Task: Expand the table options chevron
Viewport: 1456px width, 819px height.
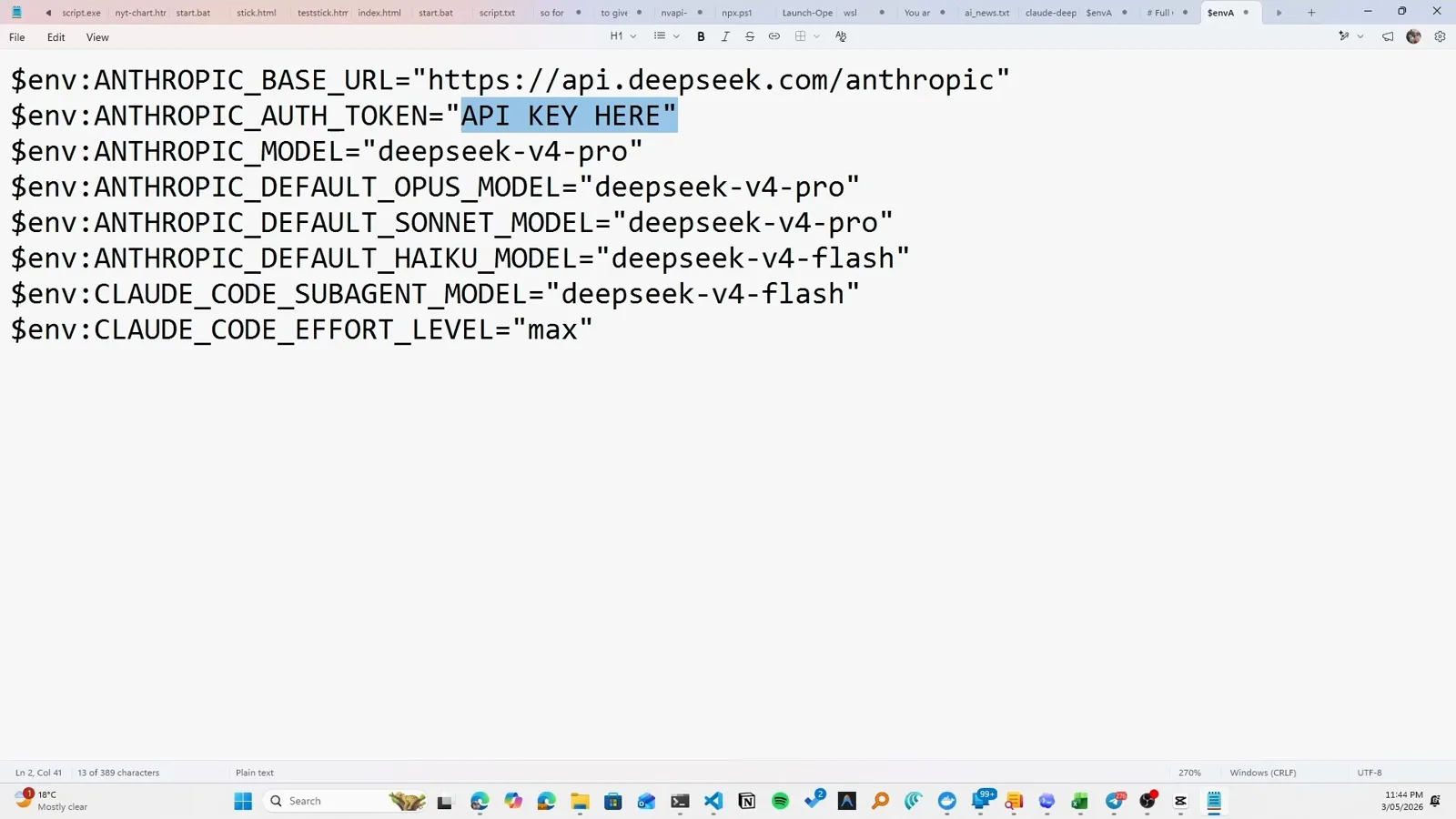Action: (816, 36)
